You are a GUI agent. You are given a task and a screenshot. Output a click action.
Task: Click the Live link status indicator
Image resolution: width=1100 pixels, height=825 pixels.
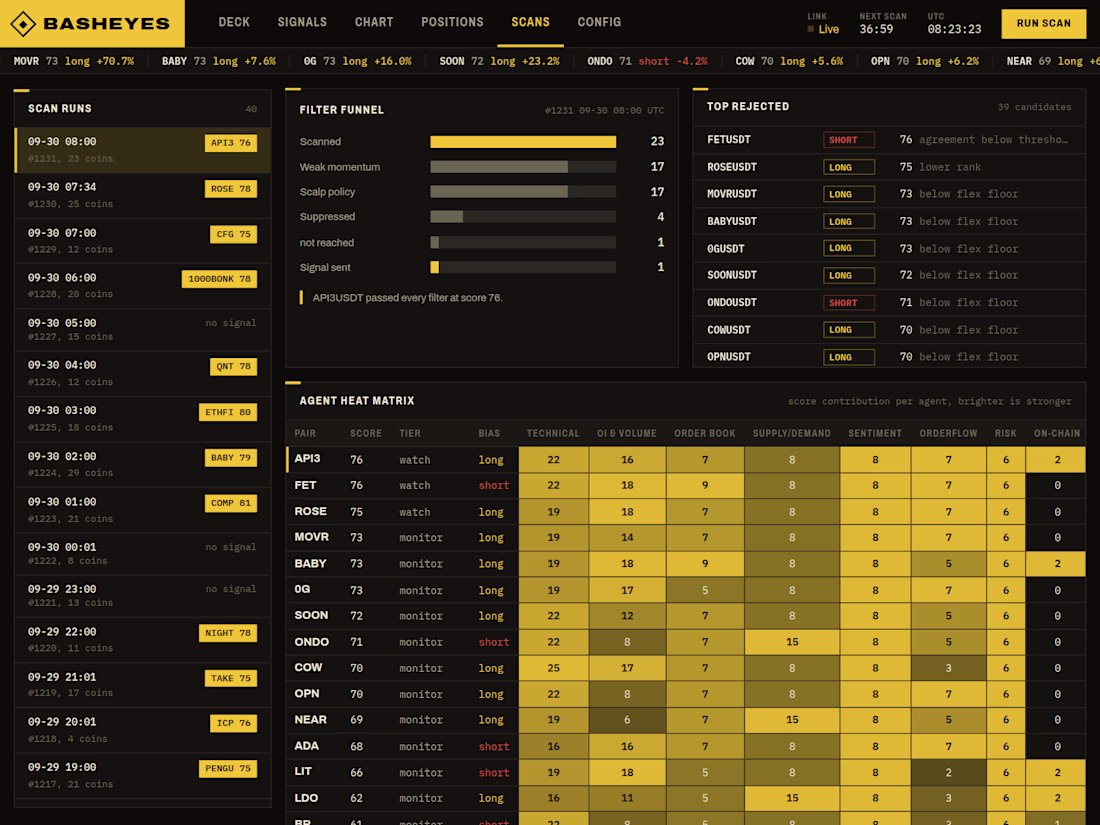[x=823, y=29]
